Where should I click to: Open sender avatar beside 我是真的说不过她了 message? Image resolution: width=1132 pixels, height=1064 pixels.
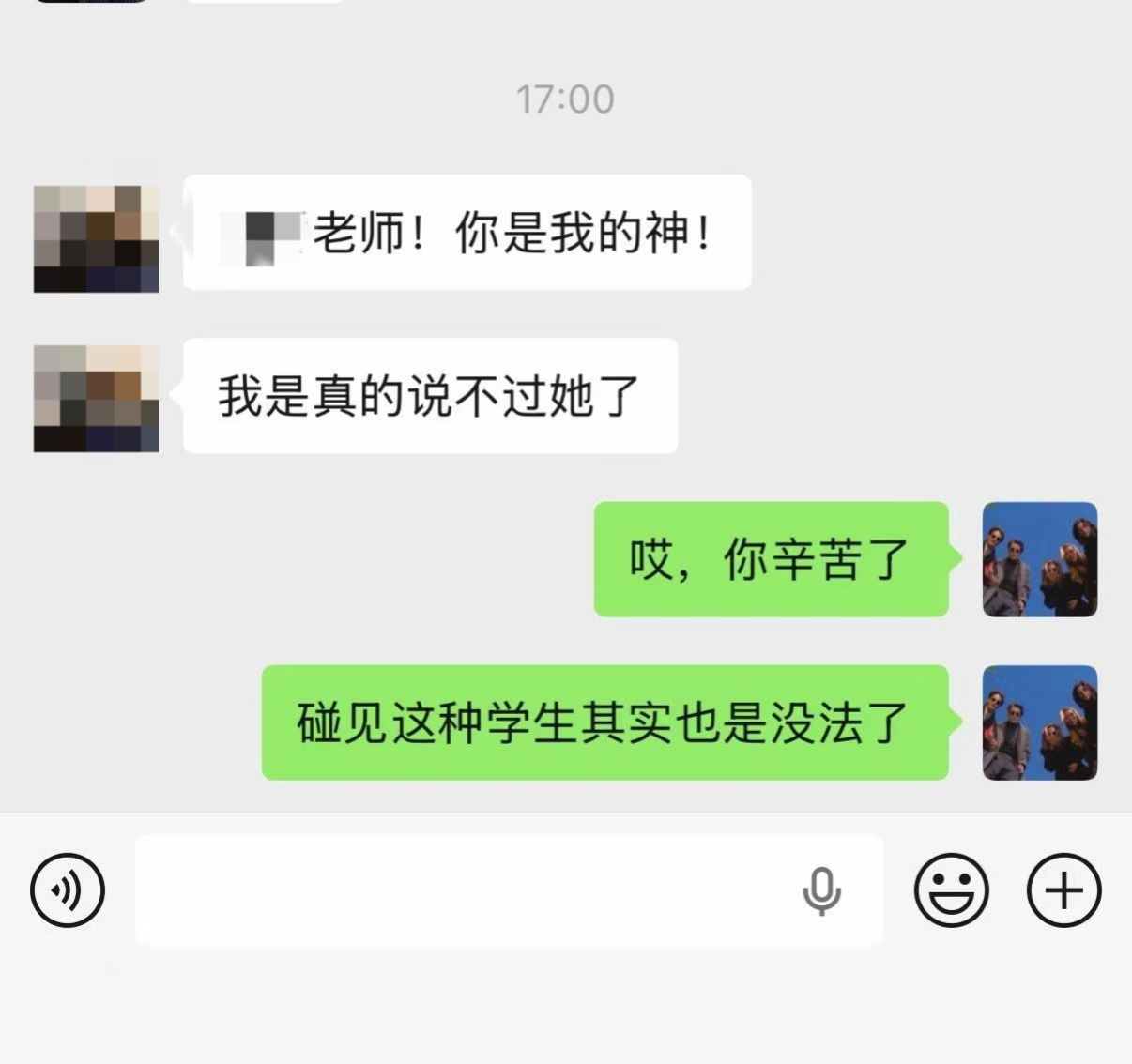coord(96,399)
